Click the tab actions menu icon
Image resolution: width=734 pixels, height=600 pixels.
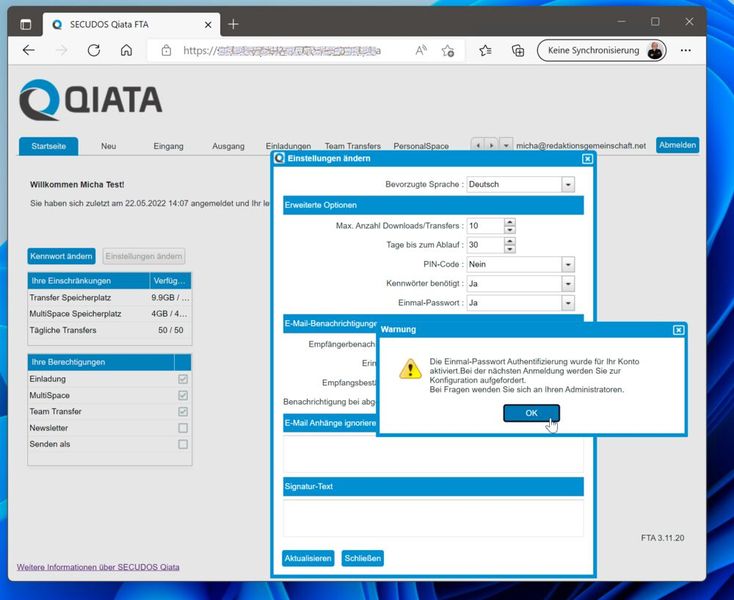coord(26,24)
